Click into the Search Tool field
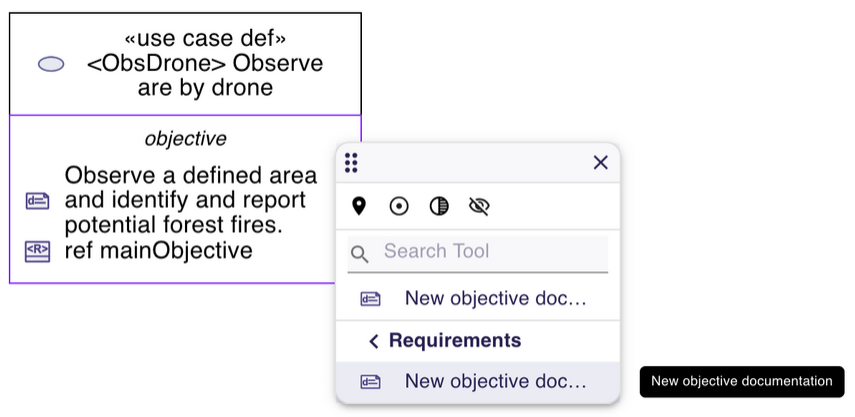Image resolution: width=855 pixels, height=417 pixels. [490, 252]
